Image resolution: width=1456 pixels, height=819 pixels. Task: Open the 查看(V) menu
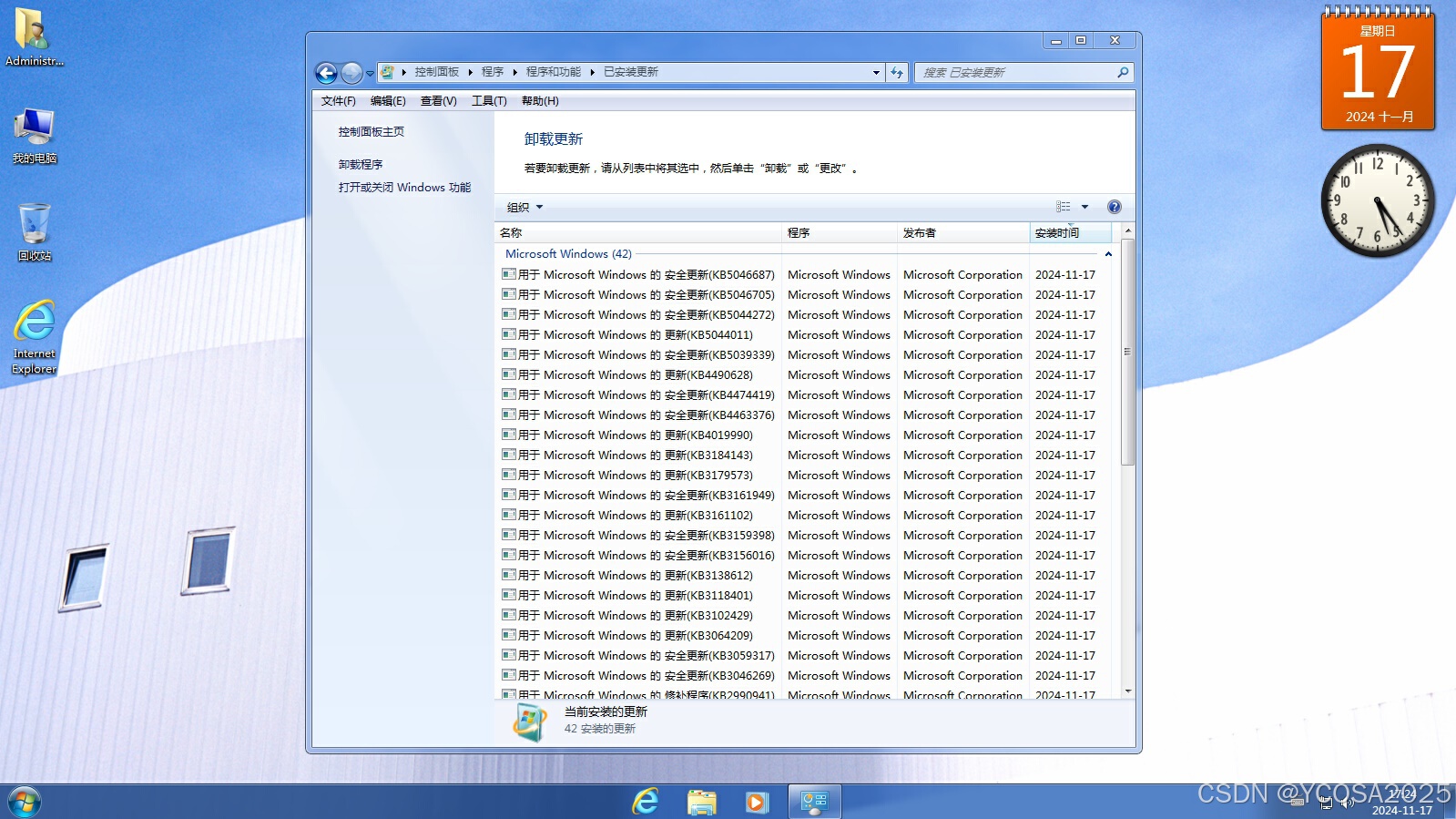click(x=438, y=101)
